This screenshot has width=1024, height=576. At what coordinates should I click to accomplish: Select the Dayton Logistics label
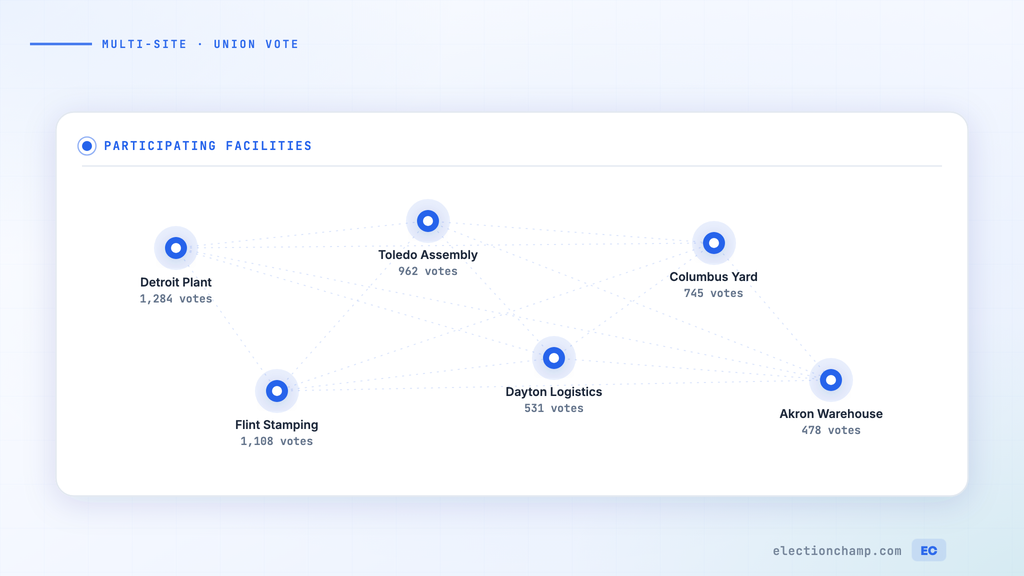point(554,392)
